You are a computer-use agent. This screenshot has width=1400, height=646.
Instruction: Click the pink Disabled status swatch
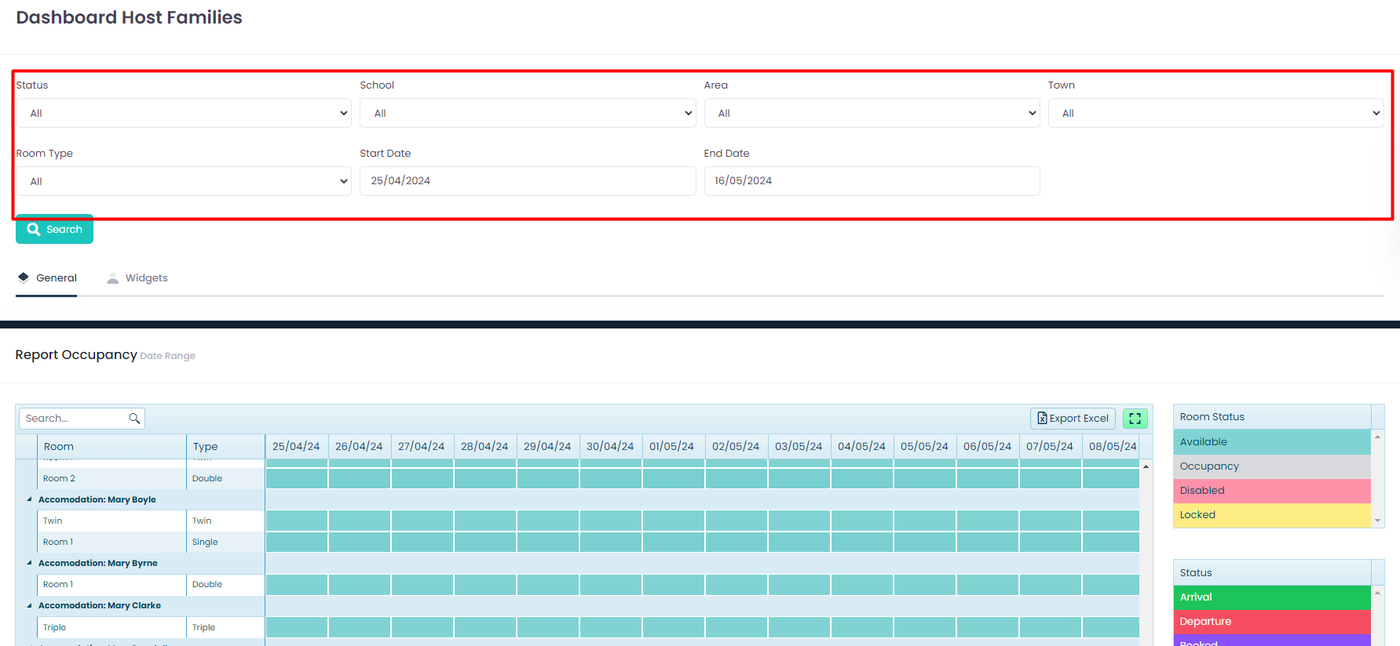pos(1271,491)
